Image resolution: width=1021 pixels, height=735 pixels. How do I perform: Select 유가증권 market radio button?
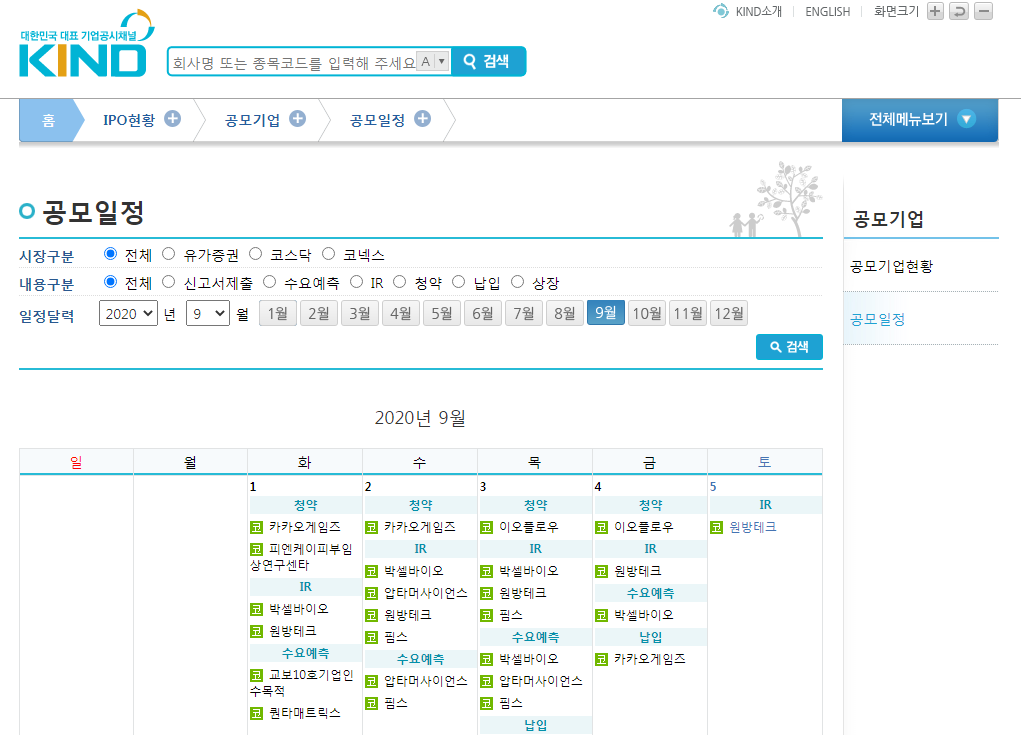[169, 254]
